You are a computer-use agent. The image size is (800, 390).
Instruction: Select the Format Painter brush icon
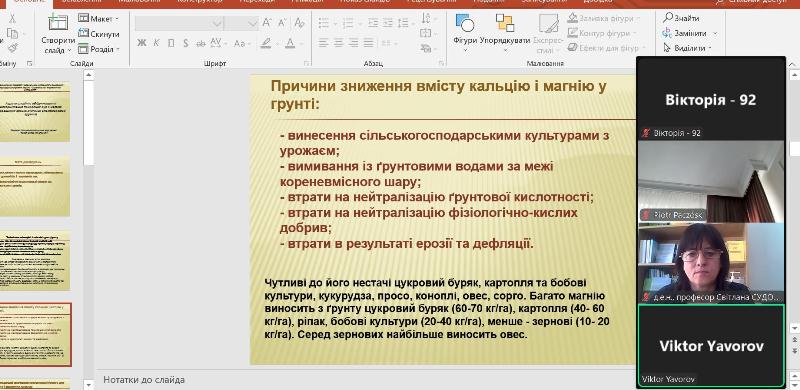pyautogui.click(x=12, y=48)
